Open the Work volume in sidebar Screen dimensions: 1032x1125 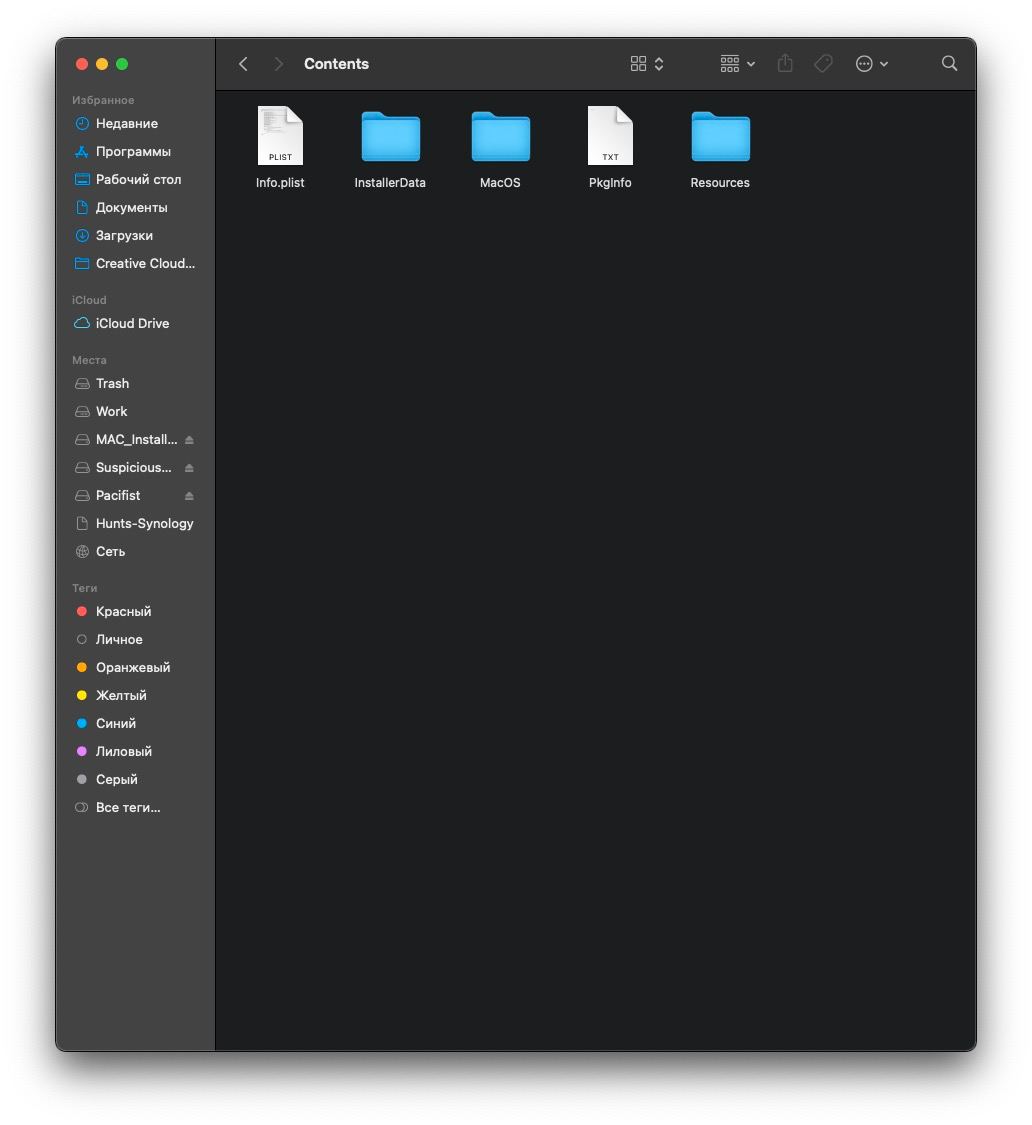tap(135, 411)
